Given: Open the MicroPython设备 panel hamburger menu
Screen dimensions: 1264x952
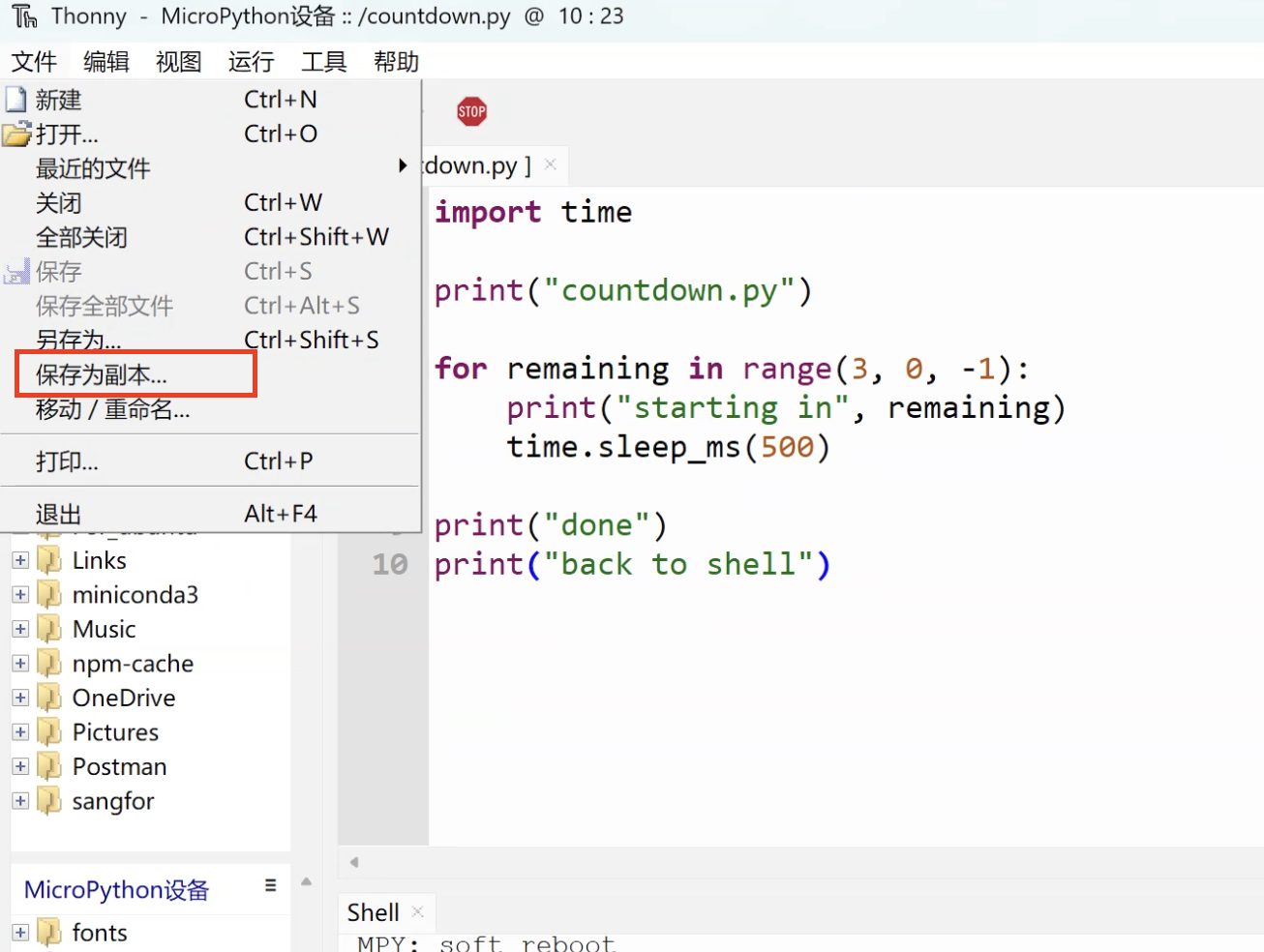Looking at the screenshot, I should pos(270,885).
